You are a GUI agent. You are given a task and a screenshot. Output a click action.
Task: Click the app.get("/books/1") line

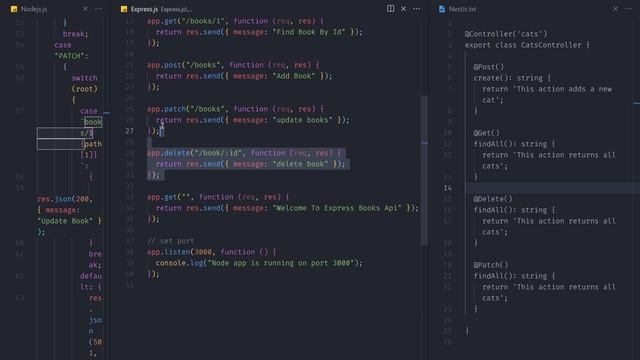236,21
